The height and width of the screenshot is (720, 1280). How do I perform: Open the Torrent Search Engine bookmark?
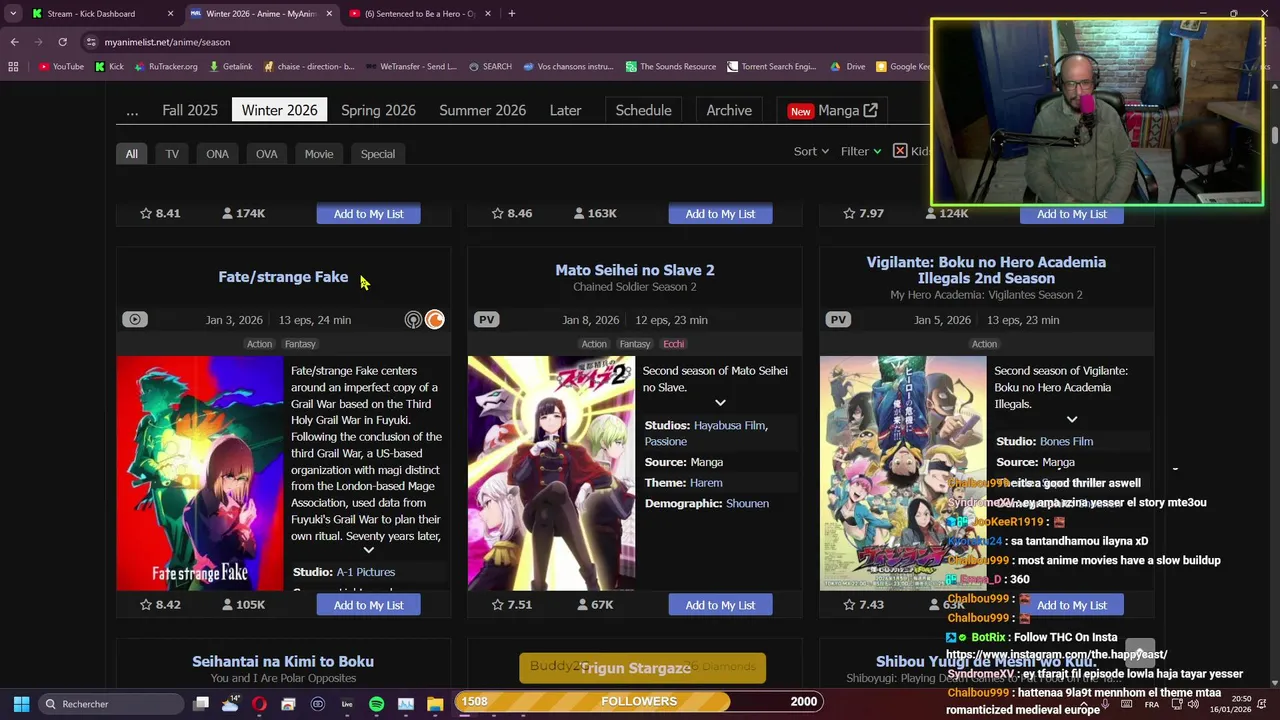click(772, 67)
